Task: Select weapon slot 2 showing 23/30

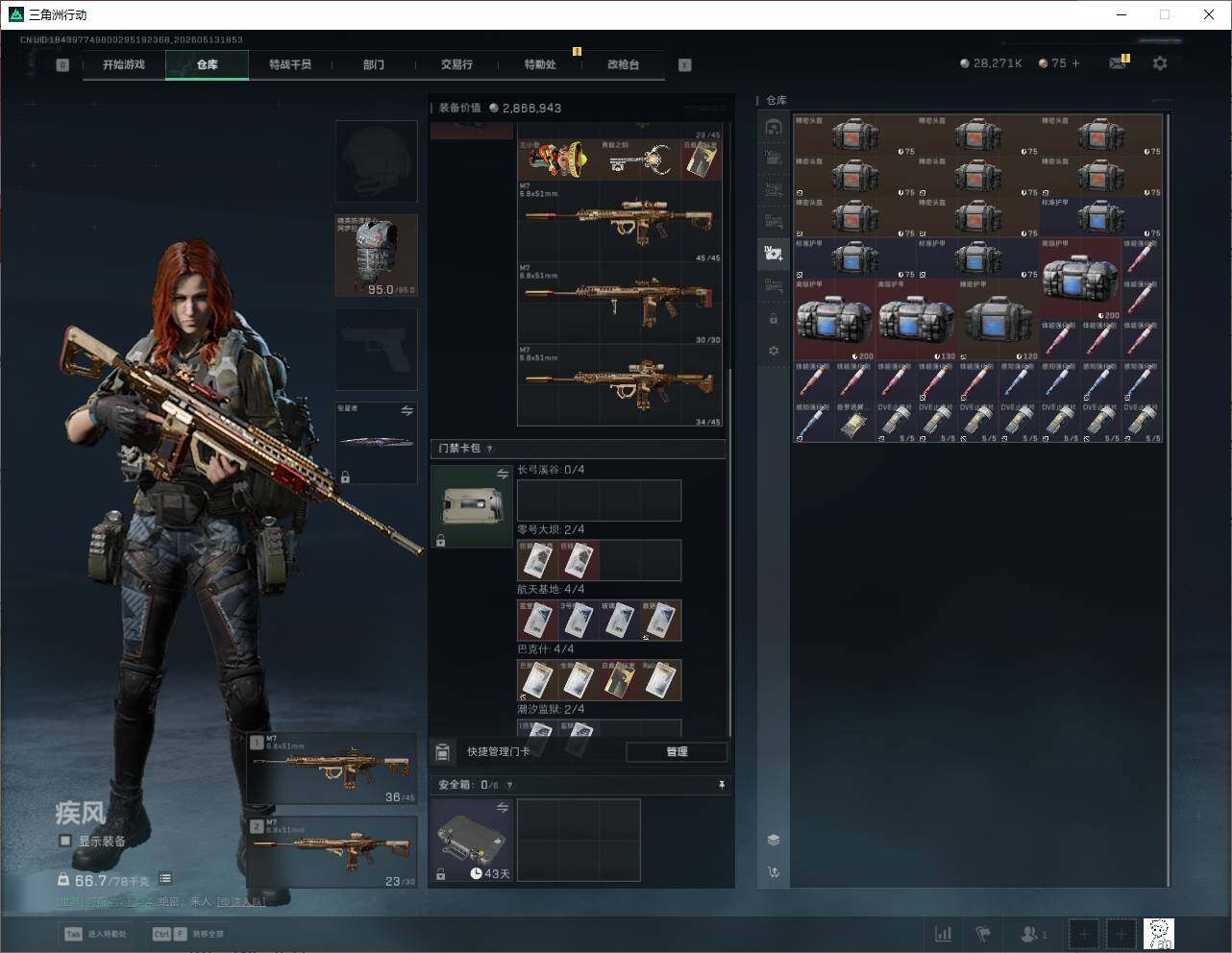Action: pos(333,852)
